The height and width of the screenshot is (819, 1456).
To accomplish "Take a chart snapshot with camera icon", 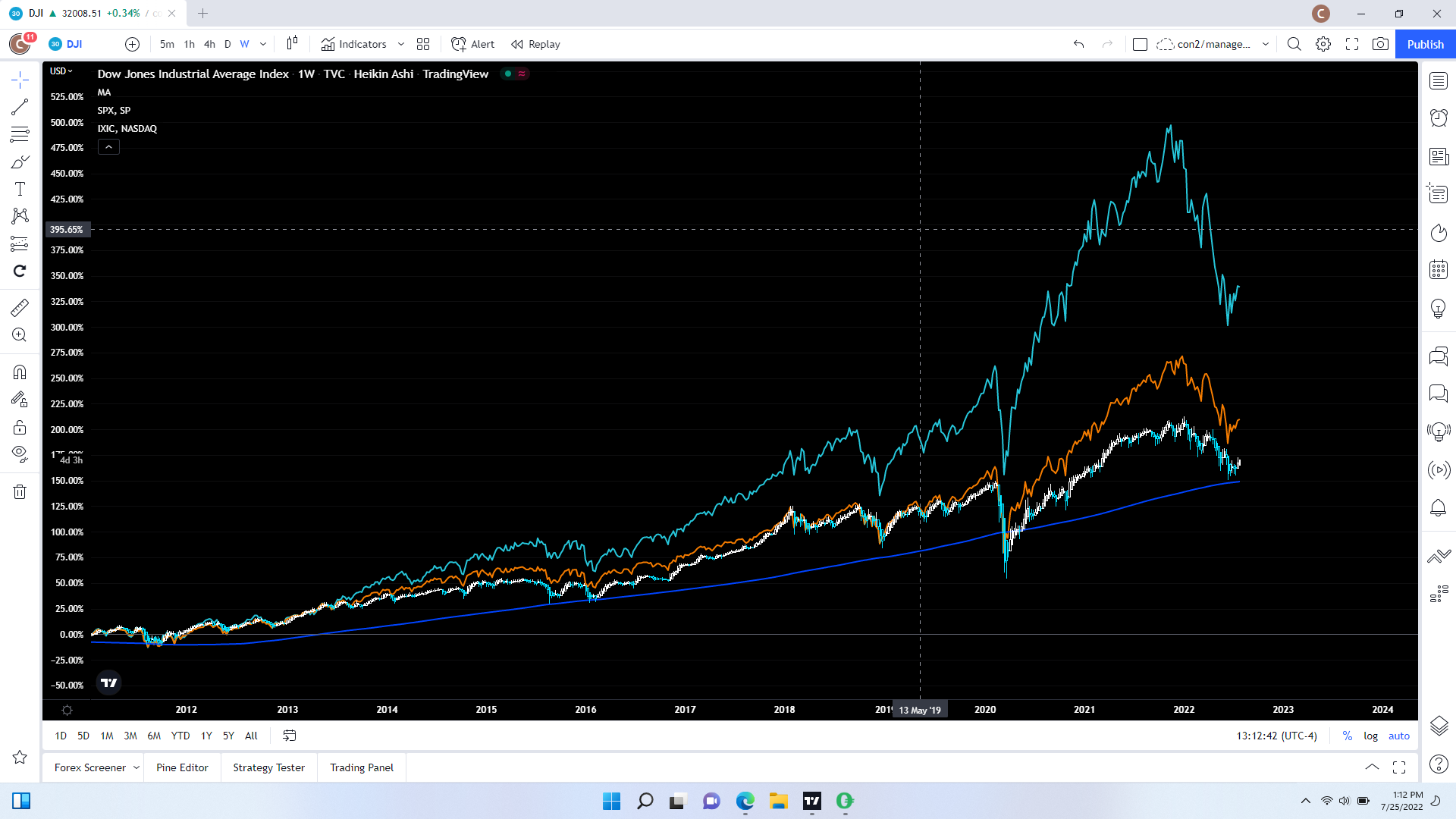I will coord(1380,44).
